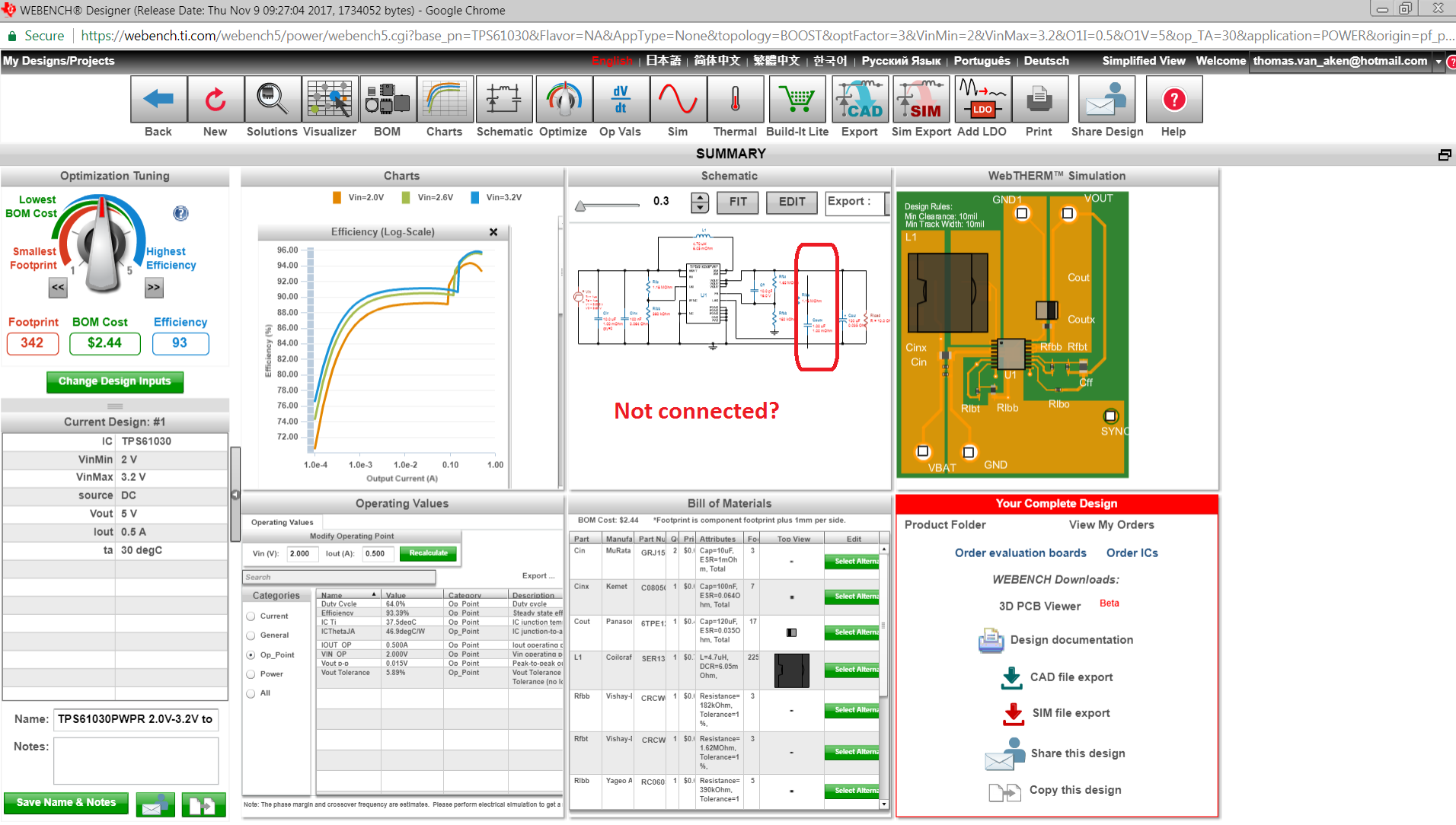Open the schematic Export dropdown
The width and height of the screenshot is (1456, 825).
857,202
